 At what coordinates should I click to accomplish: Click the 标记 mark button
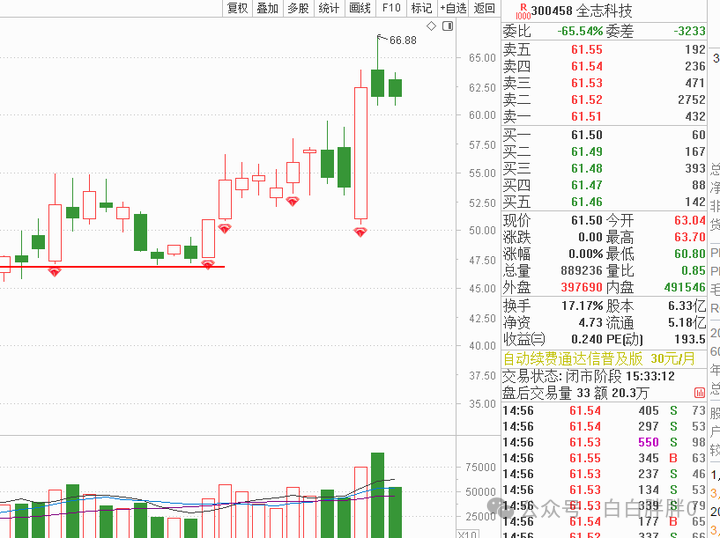tap(422, 8)
